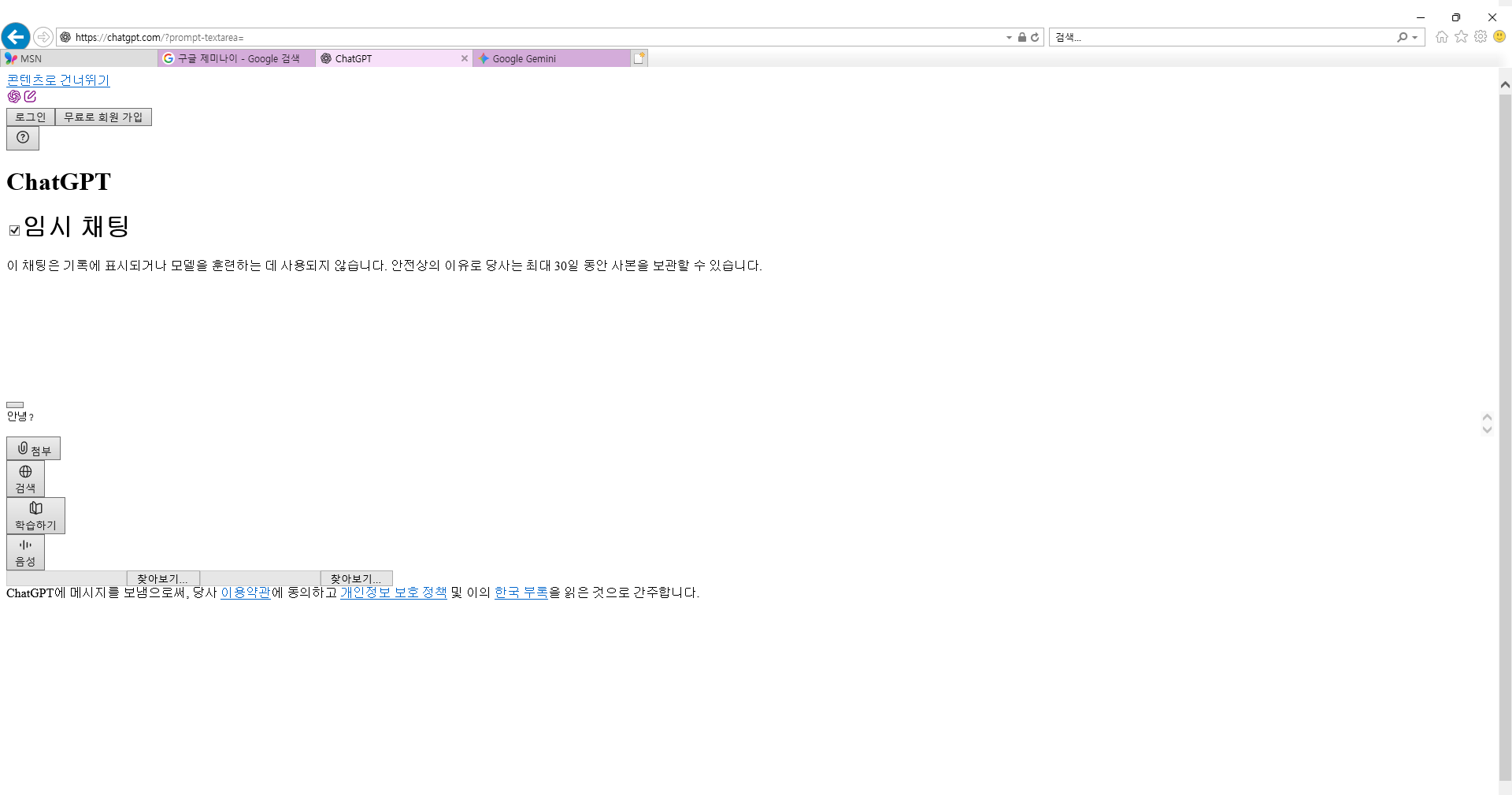Click the second 찾아보기 browse button

click(357, 578)
